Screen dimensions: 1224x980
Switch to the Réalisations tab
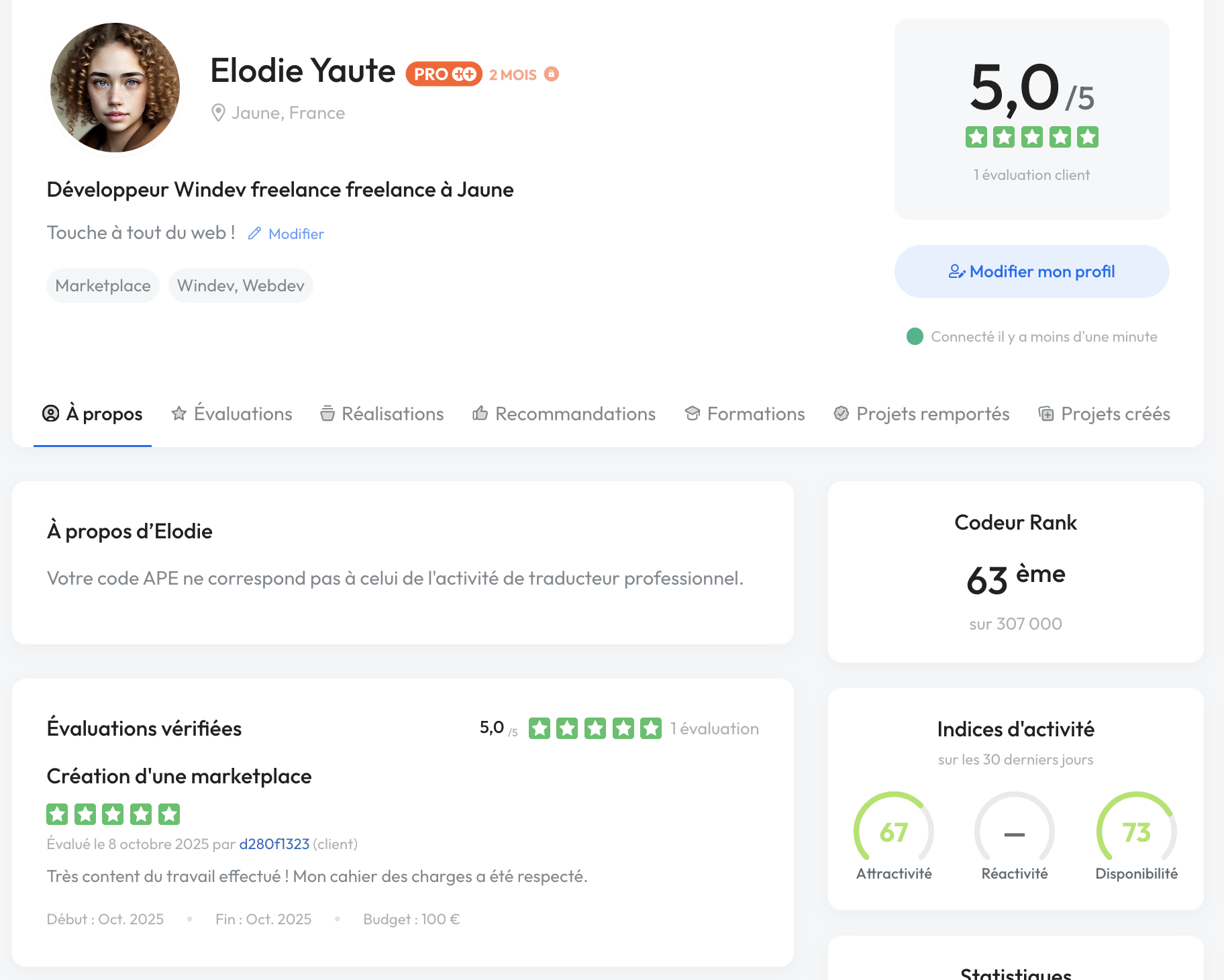click(382, 413)
